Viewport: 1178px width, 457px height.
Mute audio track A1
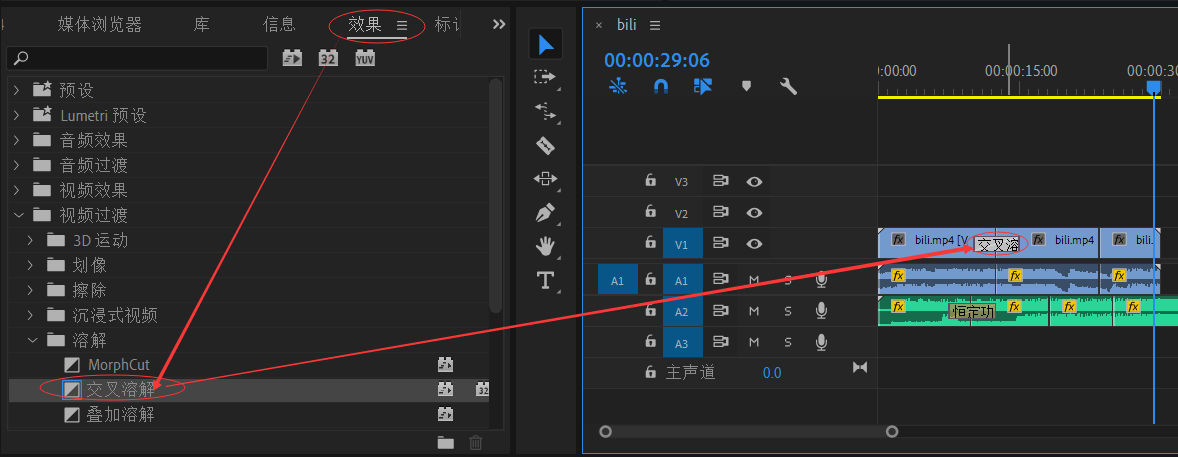[x=754, y=280]
